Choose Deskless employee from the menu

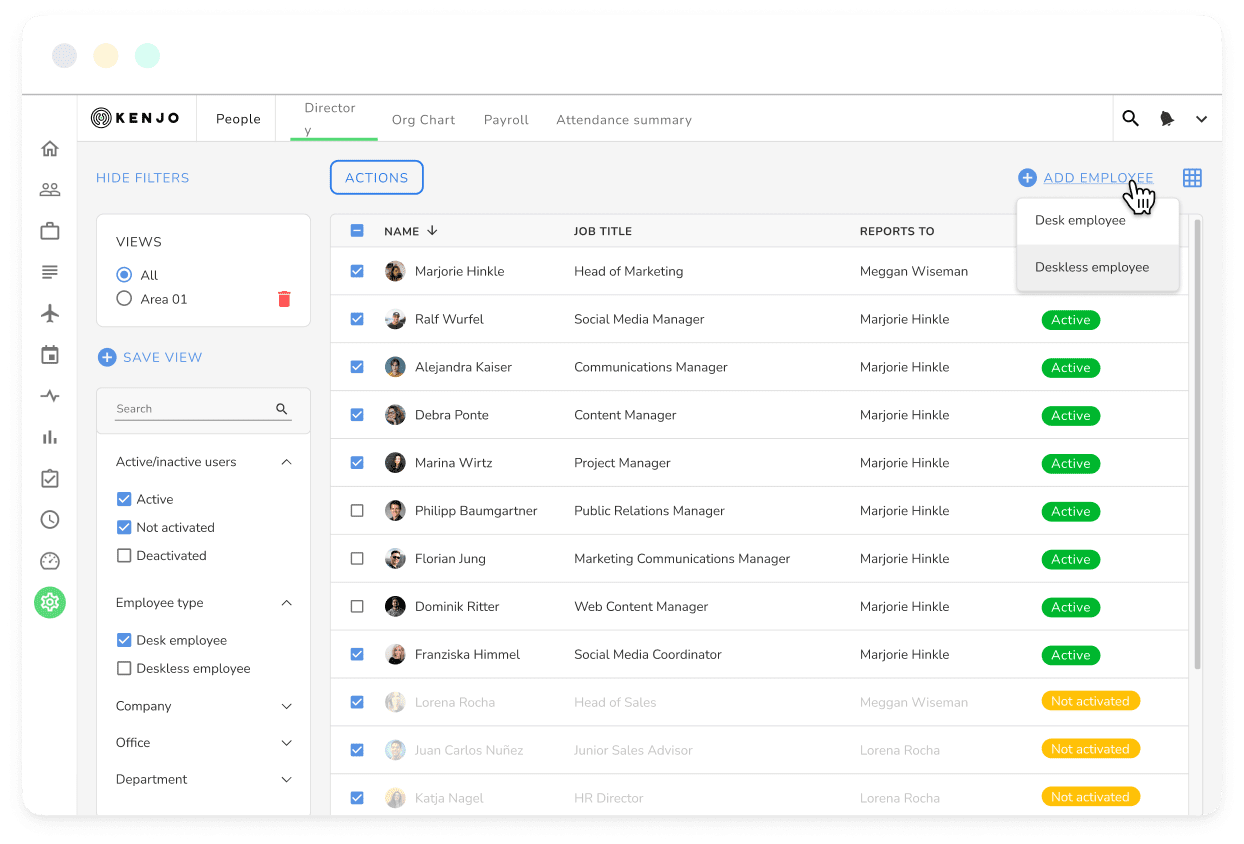tap(1098, 268)
